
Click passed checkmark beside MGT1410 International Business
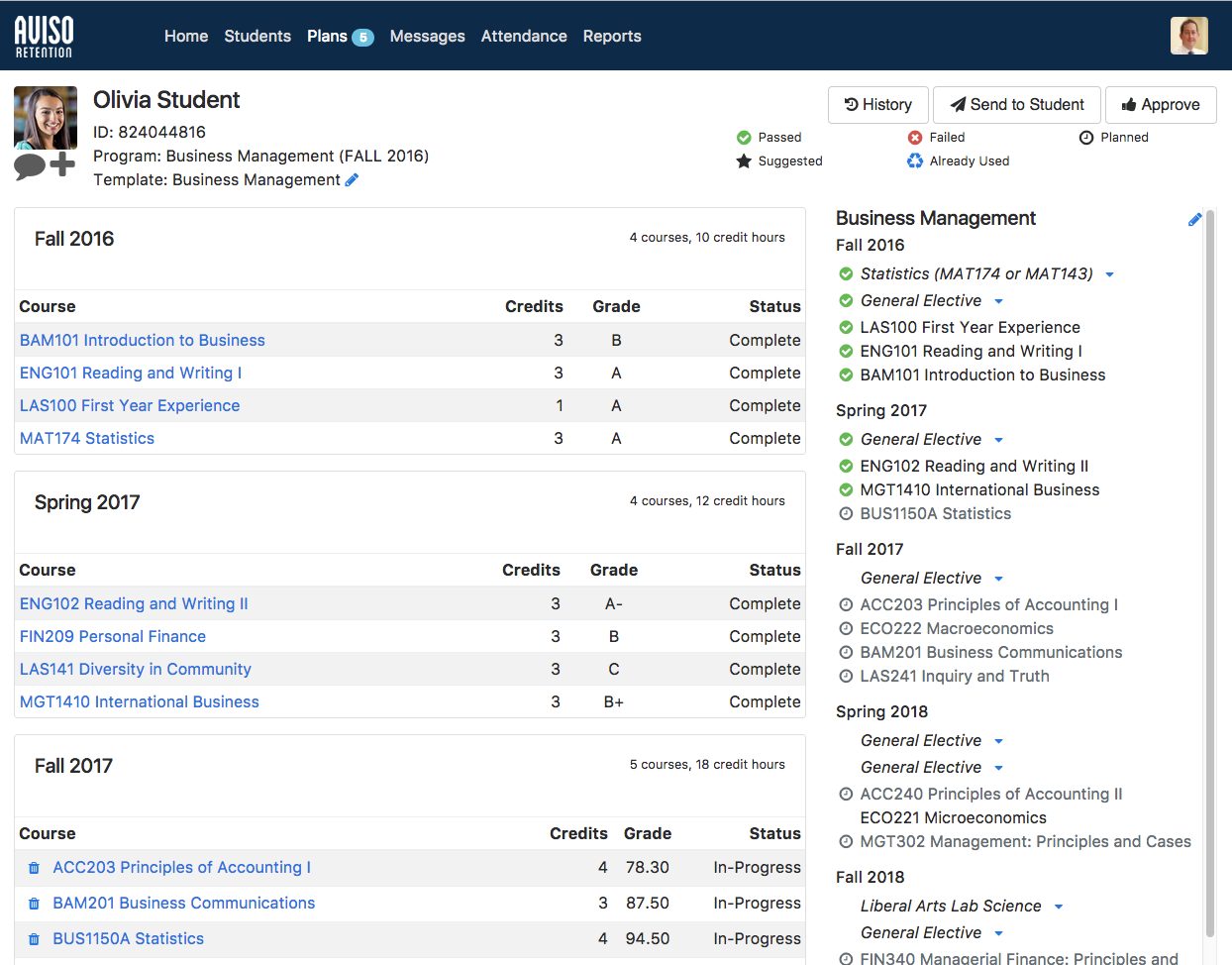pos(846,489)
